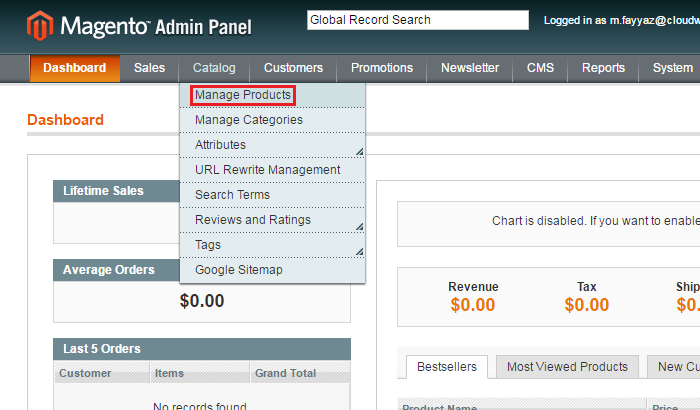This screenshot has height=410, width=700.
Task: Switch to the Bestsellers tab
Action: click(x=447, y=367)
